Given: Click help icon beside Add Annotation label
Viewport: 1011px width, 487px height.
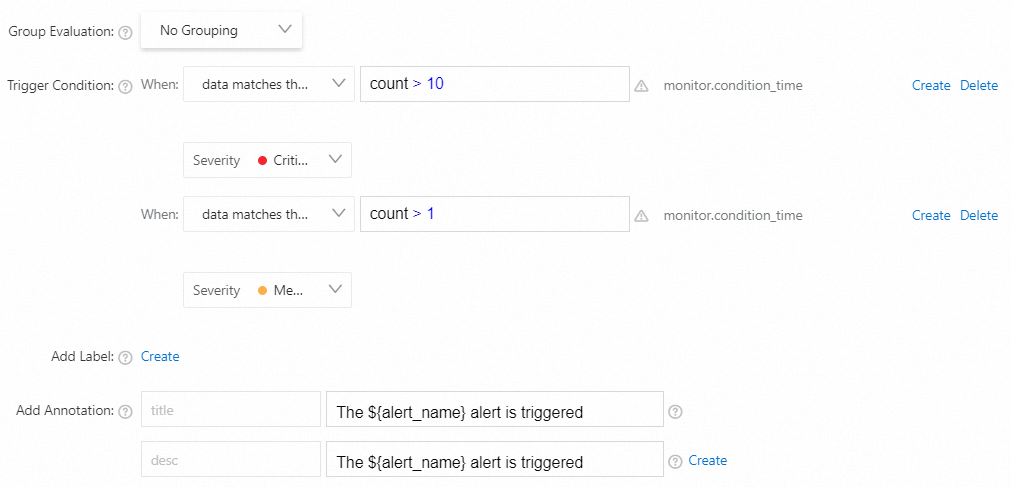Looking at the screenshot, I should 125,411.
